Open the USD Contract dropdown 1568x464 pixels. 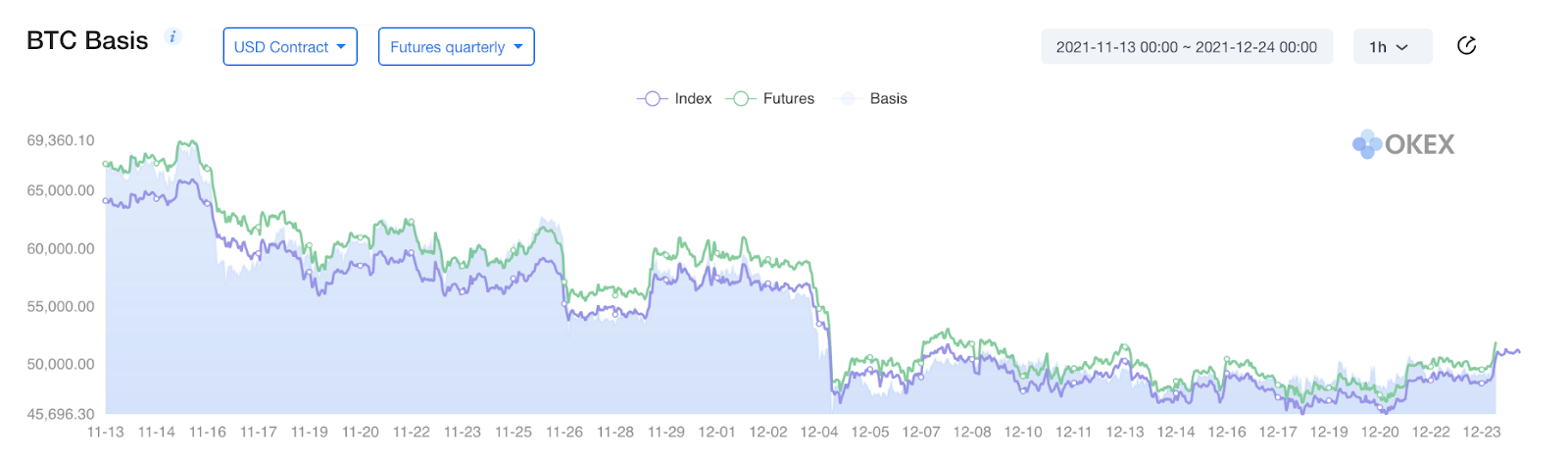(290, 47)
